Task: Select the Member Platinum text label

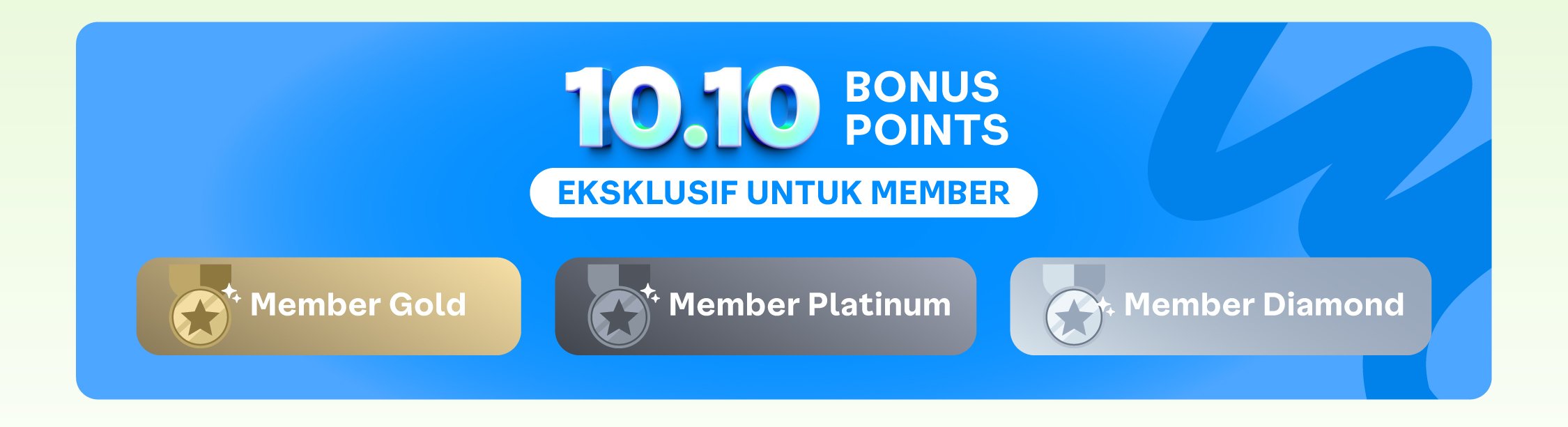Action: coord(810,305)
